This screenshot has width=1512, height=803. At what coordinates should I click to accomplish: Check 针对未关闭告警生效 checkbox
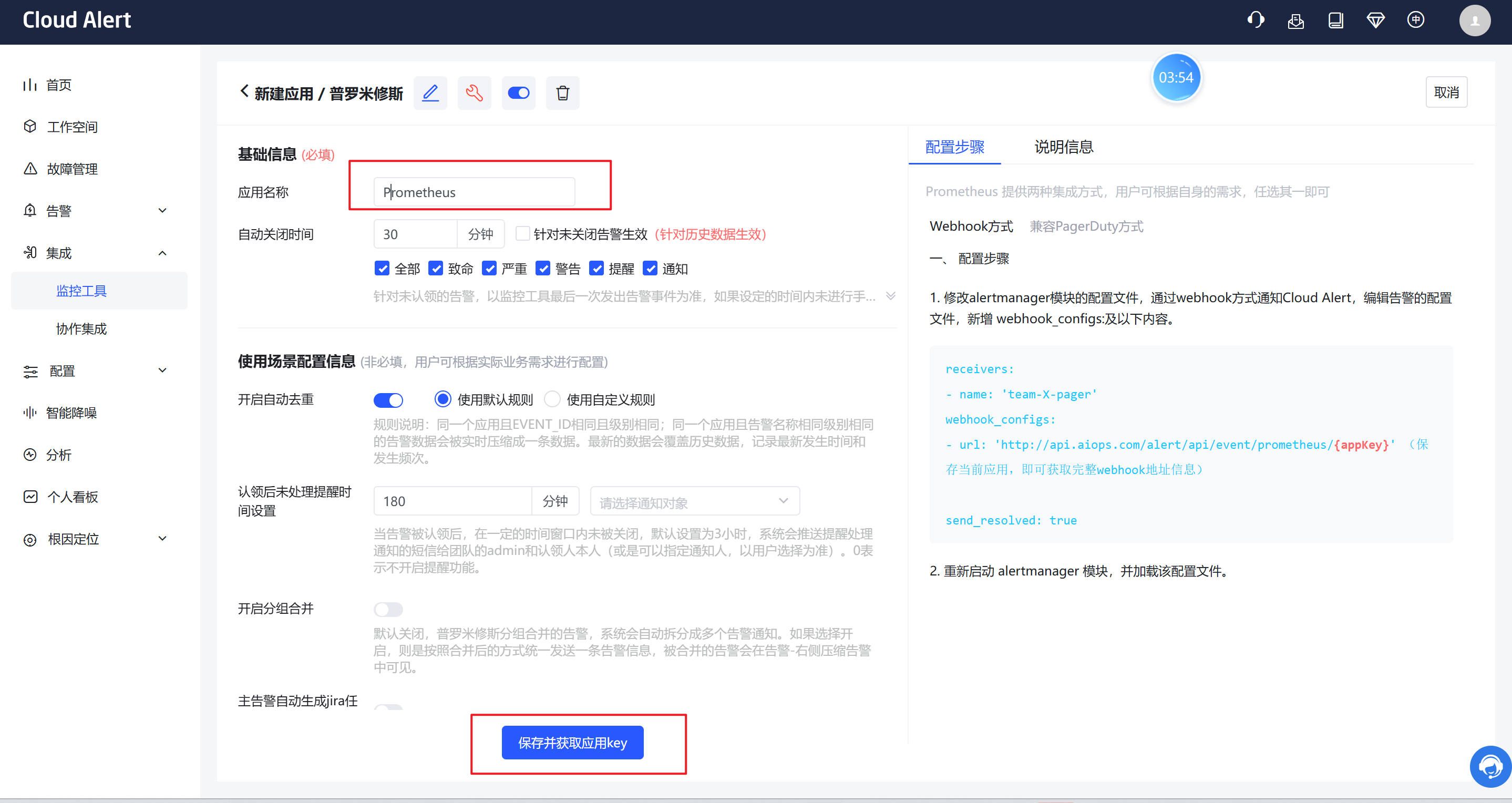point(522,234)
